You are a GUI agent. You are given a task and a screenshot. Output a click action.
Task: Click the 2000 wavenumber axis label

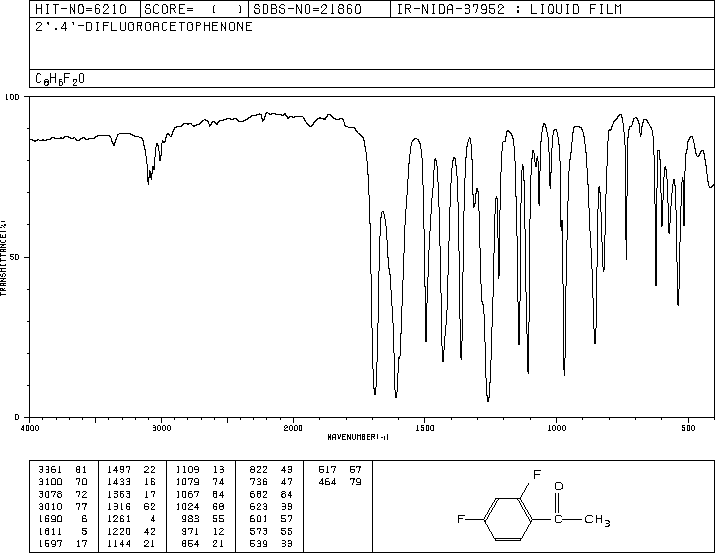293,428
